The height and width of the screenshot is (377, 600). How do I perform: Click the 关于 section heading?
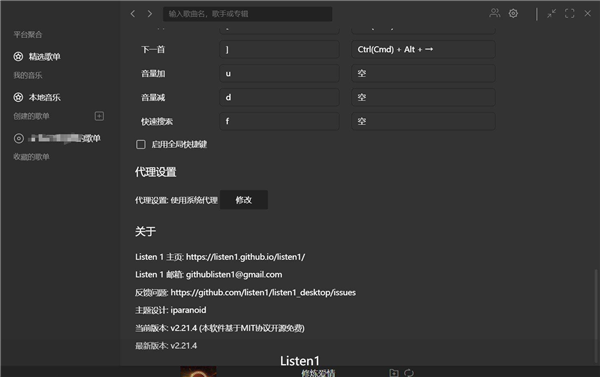pyautogui.click(x=145, y=232)
